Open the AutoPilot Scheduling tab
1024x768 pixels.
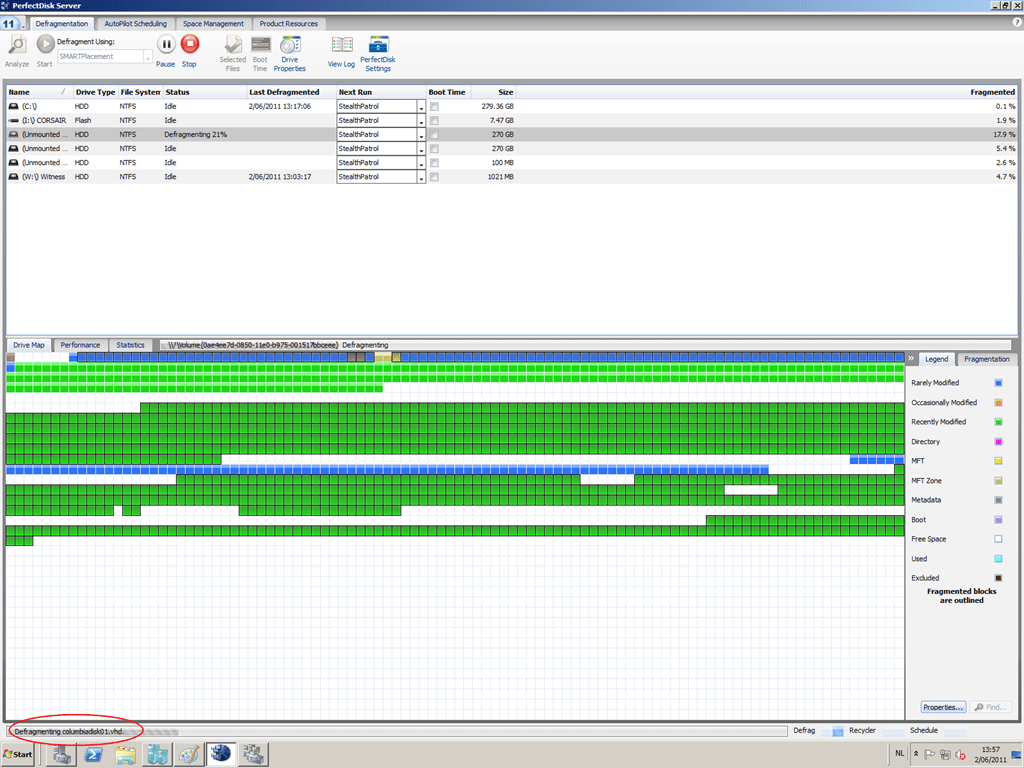pos(136,24)
